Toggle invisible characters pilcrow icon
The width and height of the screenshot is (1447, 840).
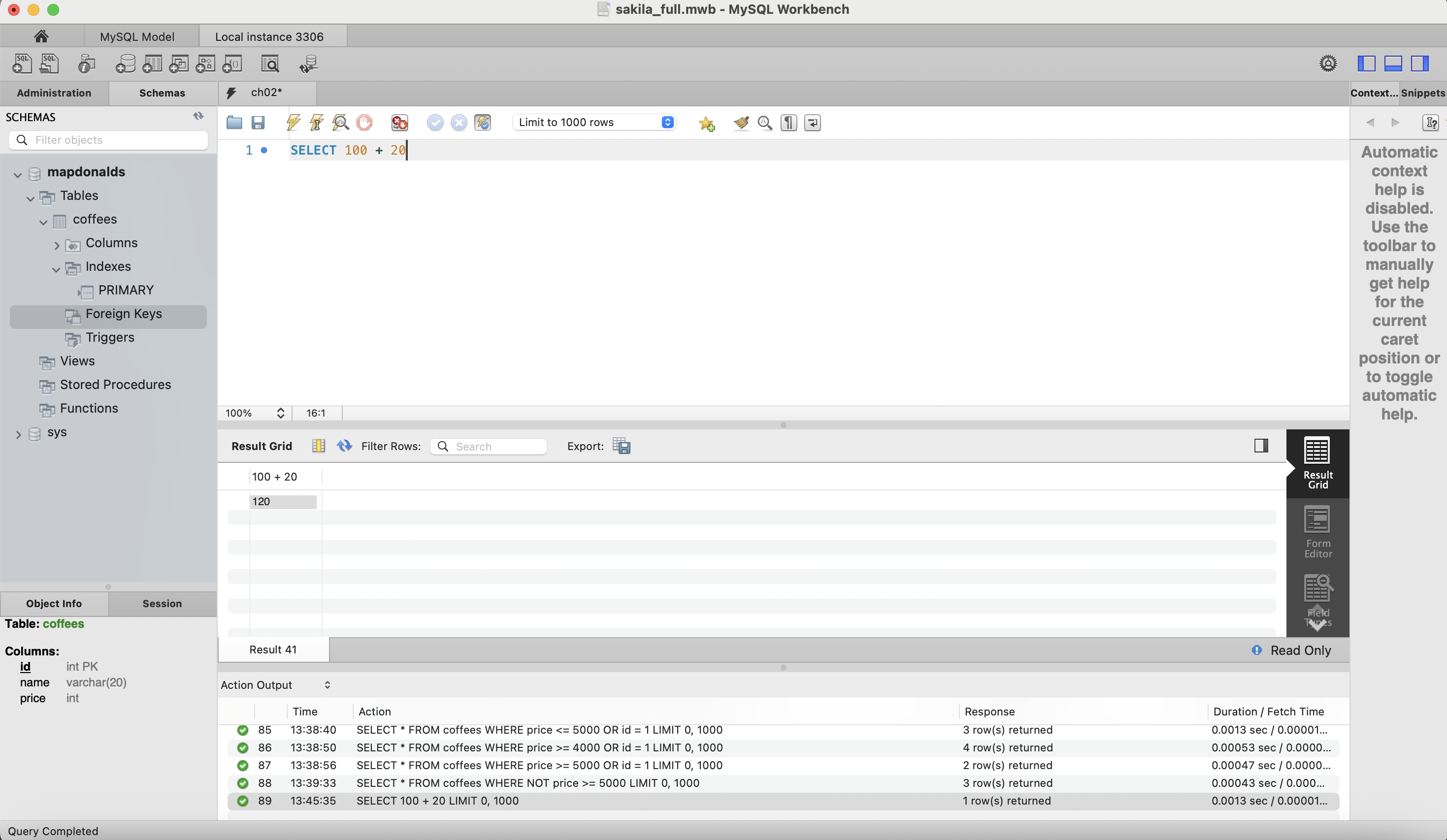[x=789, y=122]
